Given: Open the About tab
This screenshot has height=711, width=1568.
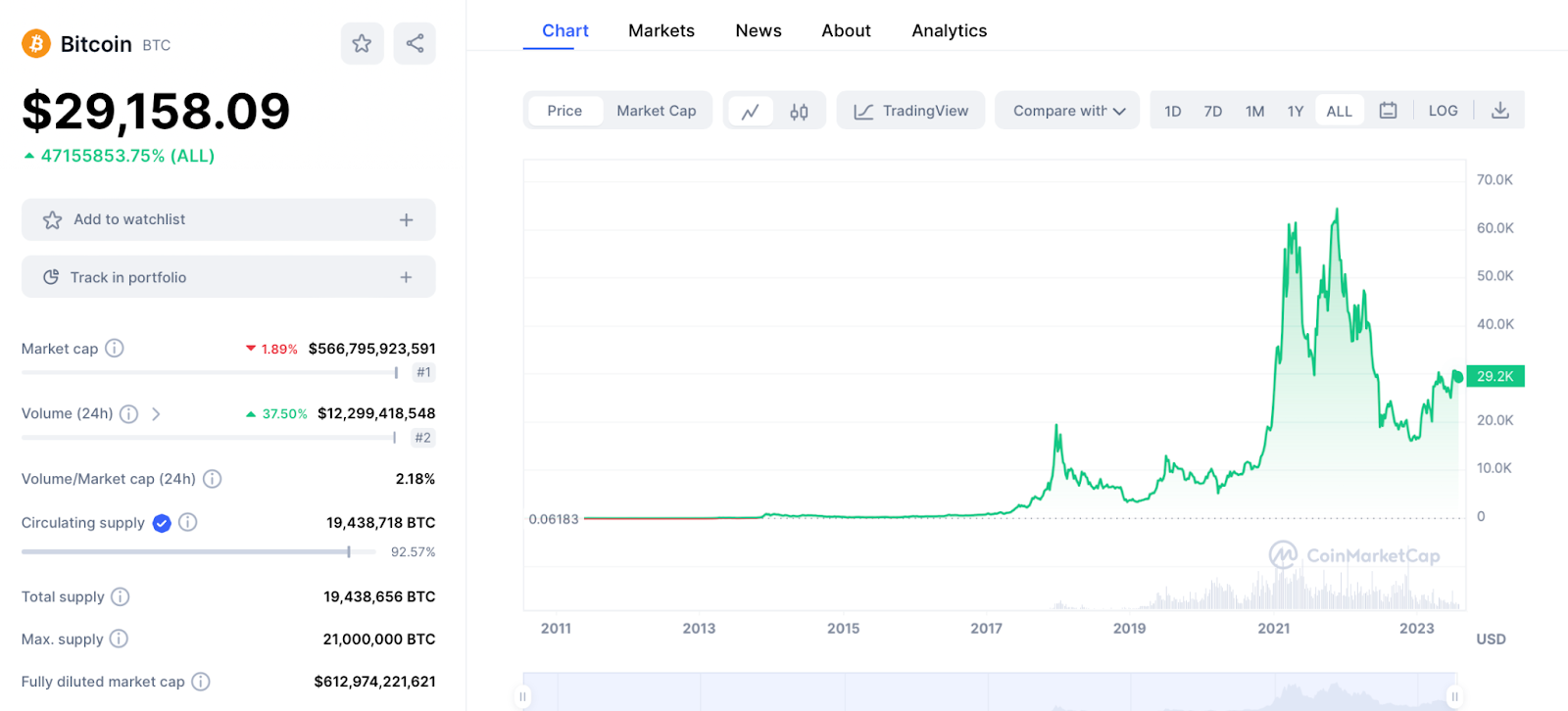Looking at the screenshot, I should click(x=846, y=30).
